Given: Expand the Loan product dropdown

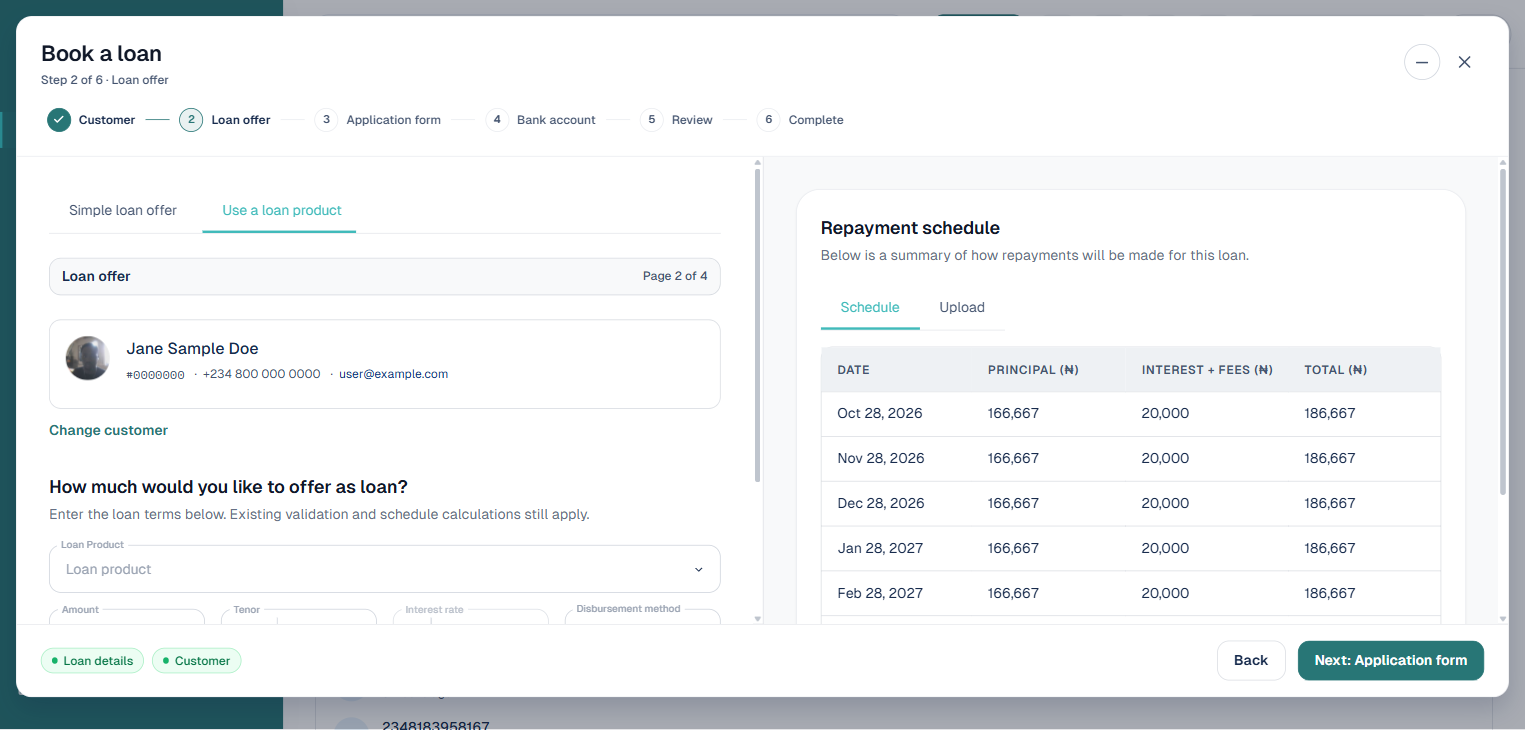Looking at the screenshot, I should click(x=385, y=569).
